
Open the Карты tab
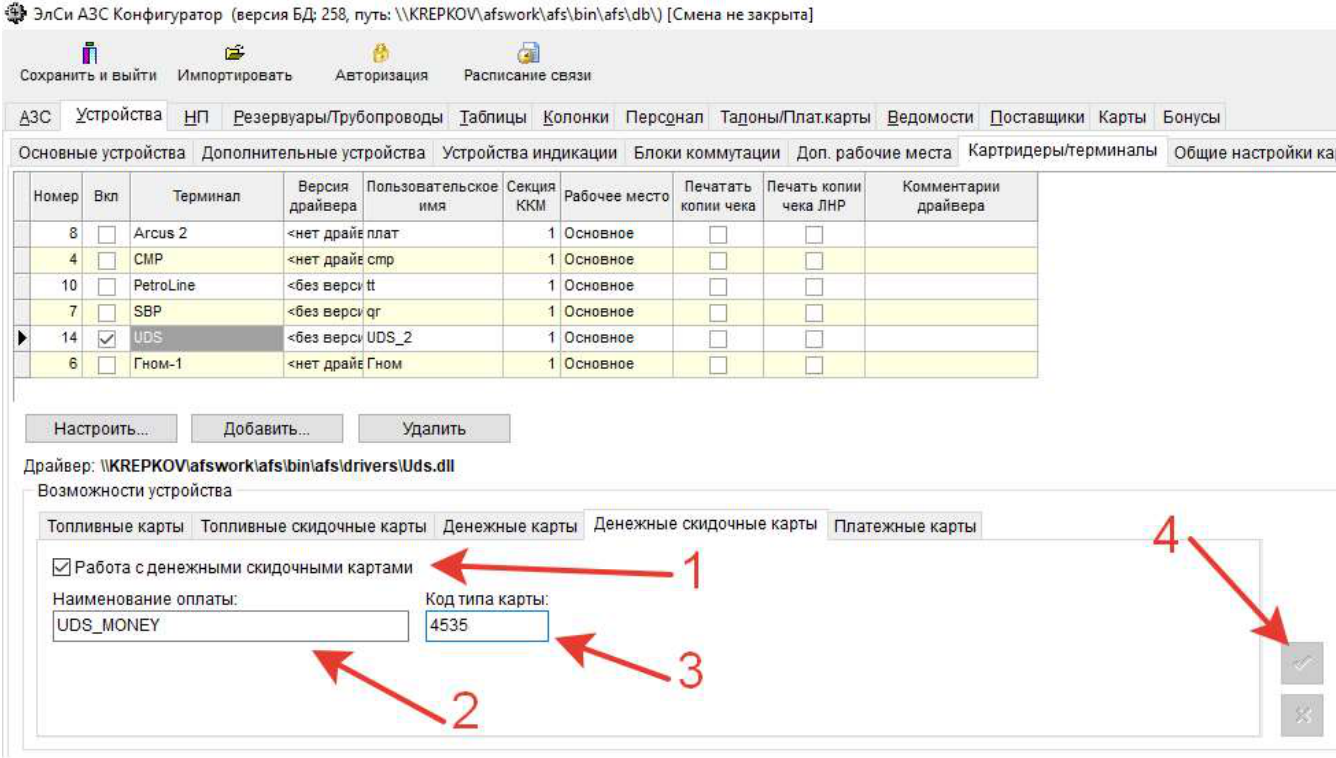(1122, 117)
